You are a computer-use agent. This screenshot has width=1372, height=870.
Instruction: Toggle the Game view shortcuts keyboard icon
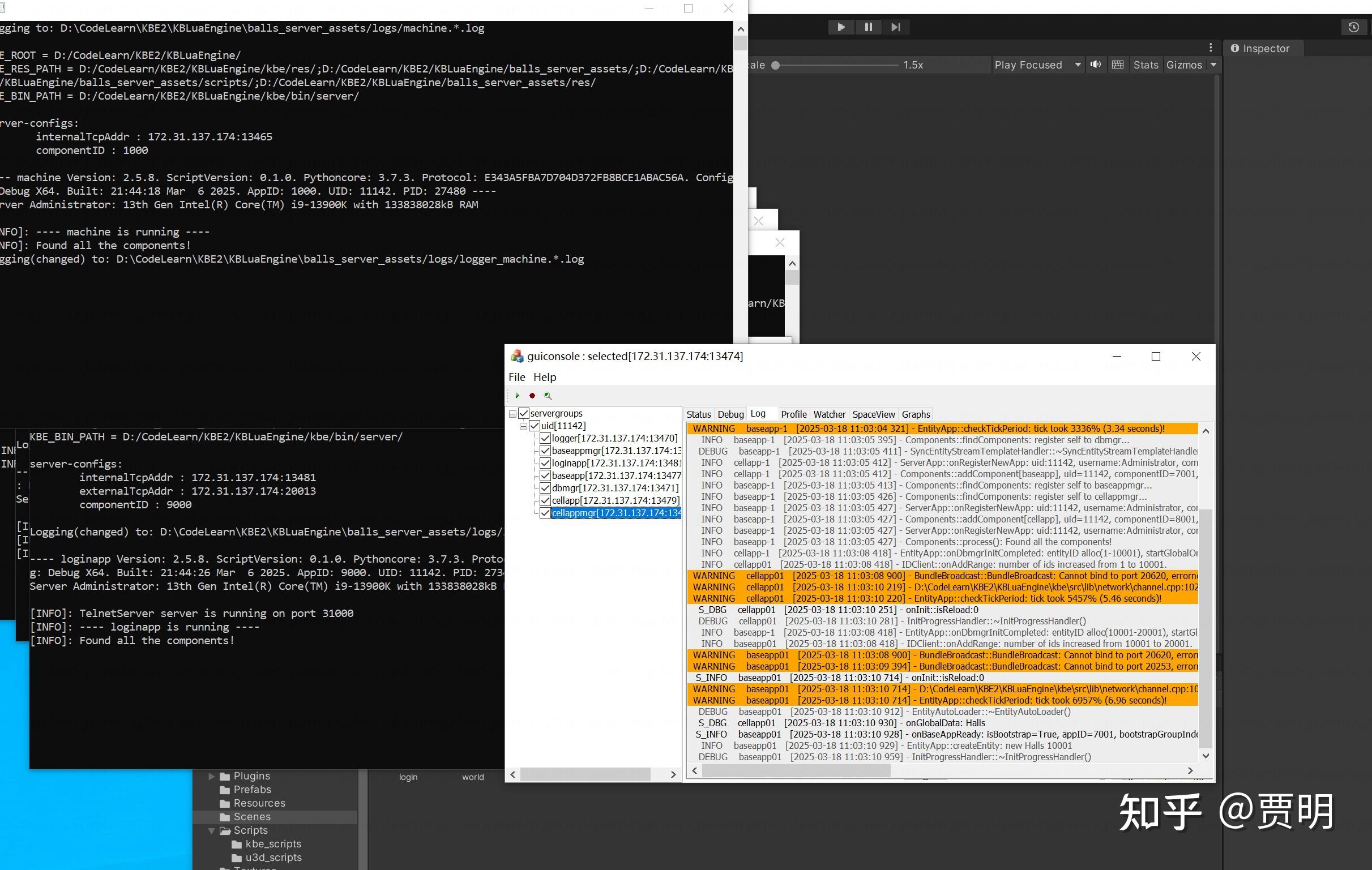1117,65
